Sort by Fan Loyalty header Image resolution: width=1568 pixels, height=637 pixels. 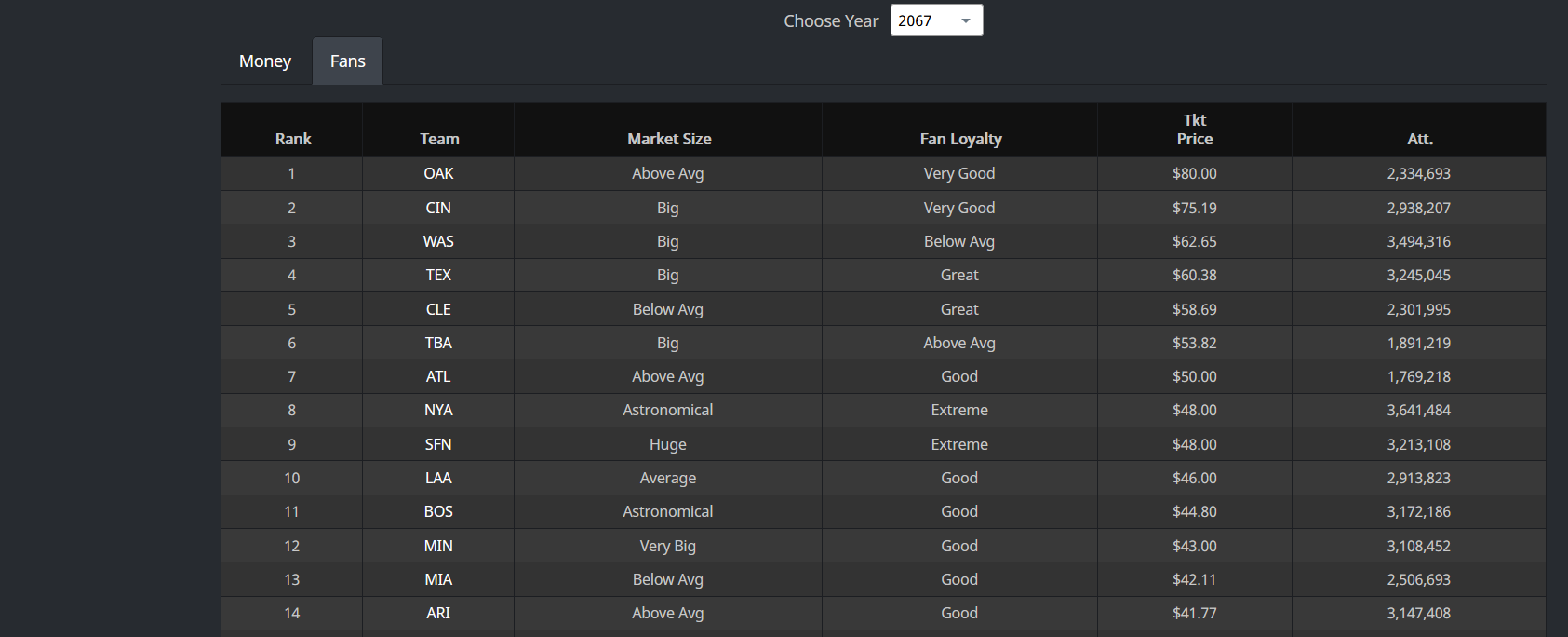[x=960, y=139]
